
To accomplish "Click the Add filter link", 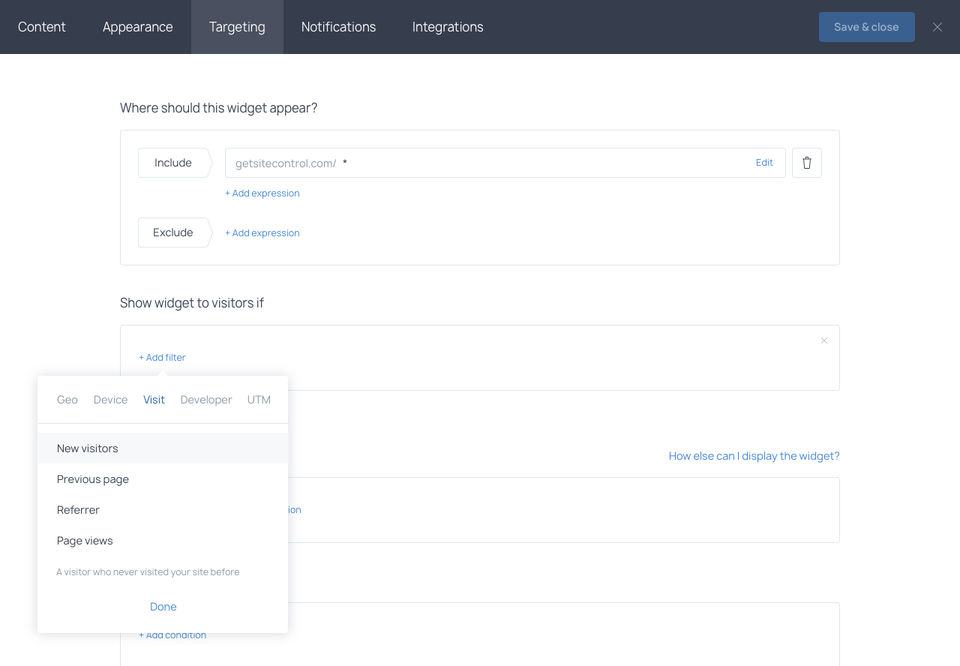I will point(162,357).
